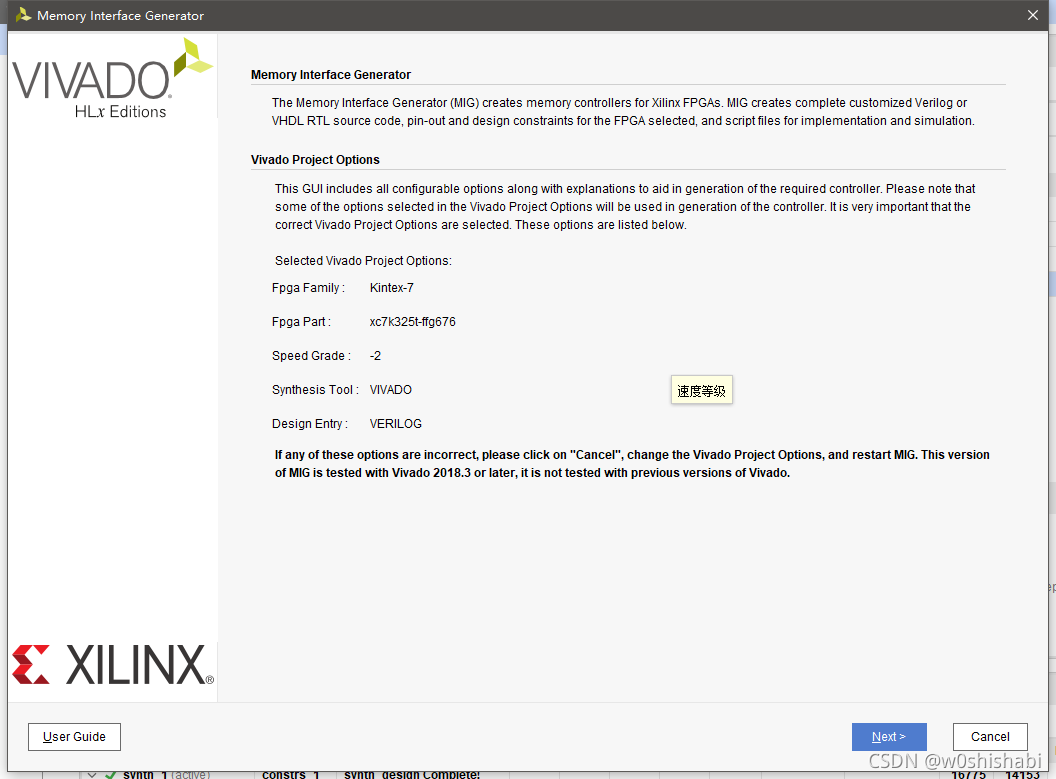This screenshot has height=779, width=1056.
Task: Select the xc7k325t-ffg676 part value
Action: coord(412,322)
